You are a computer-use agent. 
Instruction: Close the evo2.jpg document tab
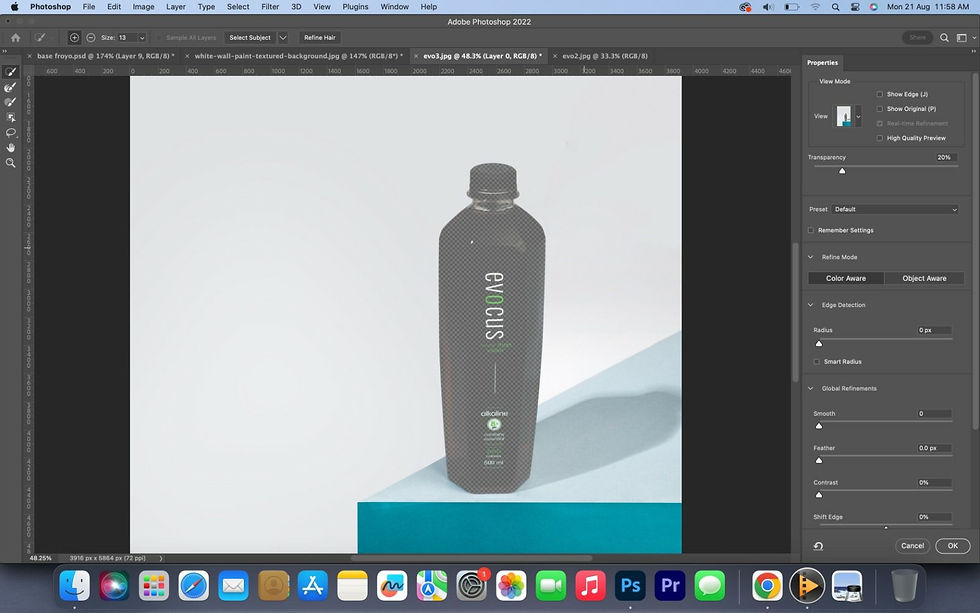[554, 56]
